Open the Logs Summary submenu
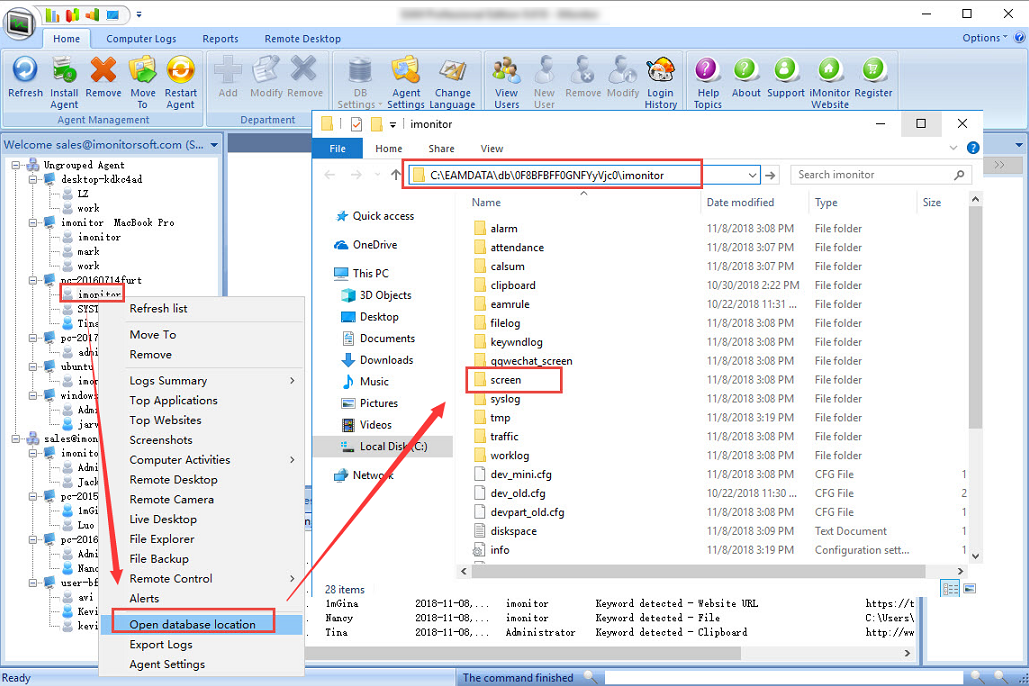 pyautogui.click(x=203, y=381)
